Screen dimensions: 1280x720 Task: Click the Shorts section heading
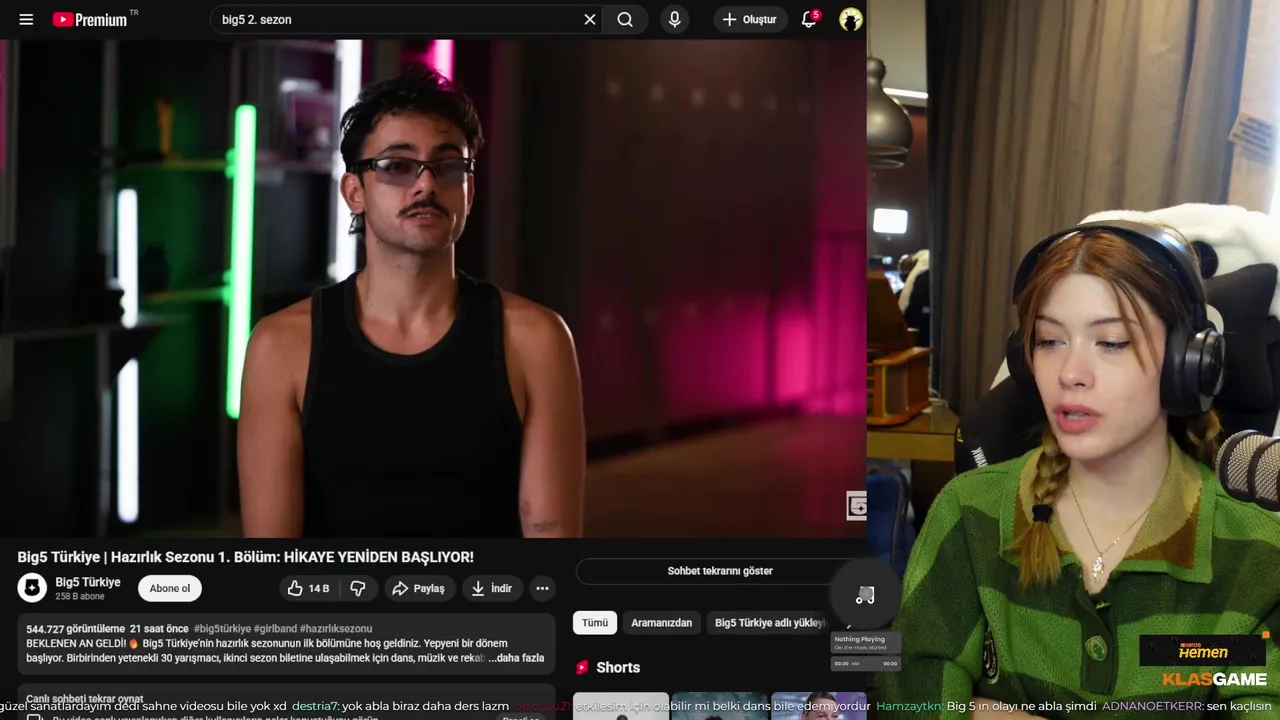coord(618,667)
